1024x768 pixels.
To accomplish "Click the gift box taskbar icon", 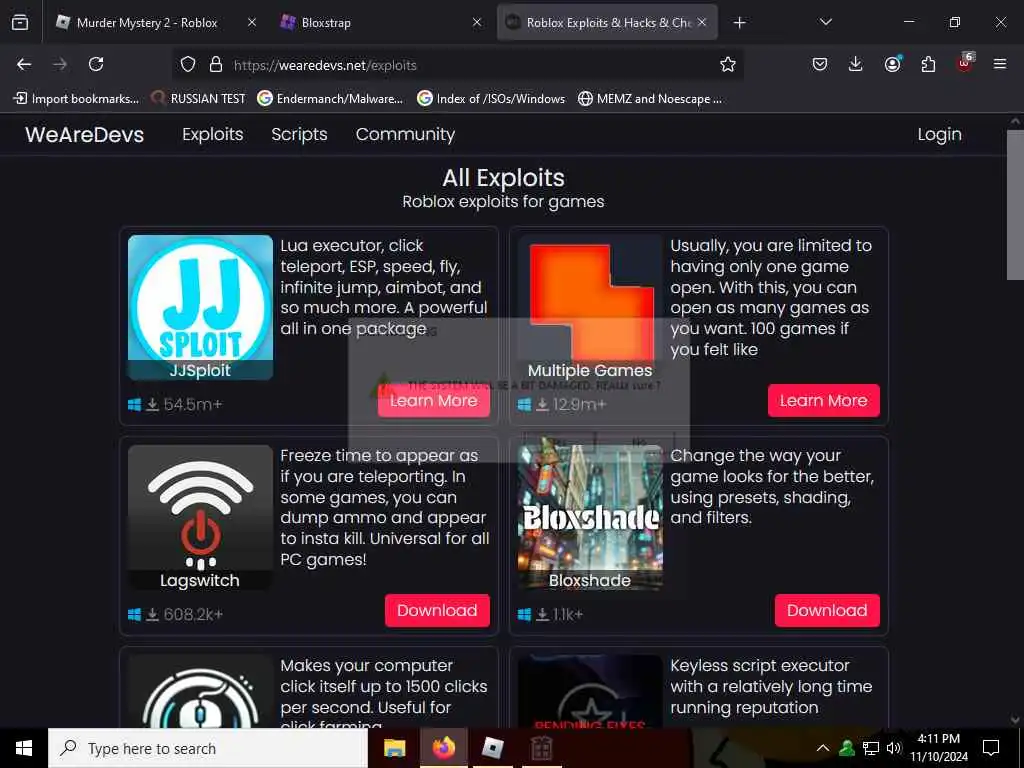I will (541, 748).
